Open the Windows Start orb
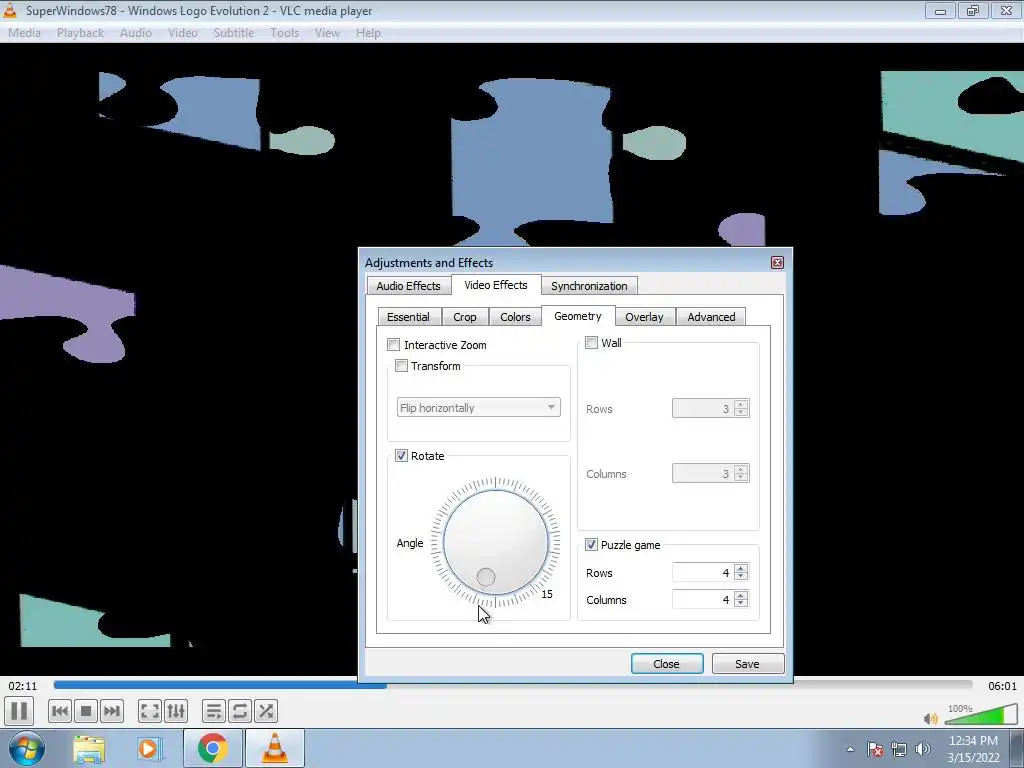The height and width of the screenshot is (768, 1024). coord(27,748)
